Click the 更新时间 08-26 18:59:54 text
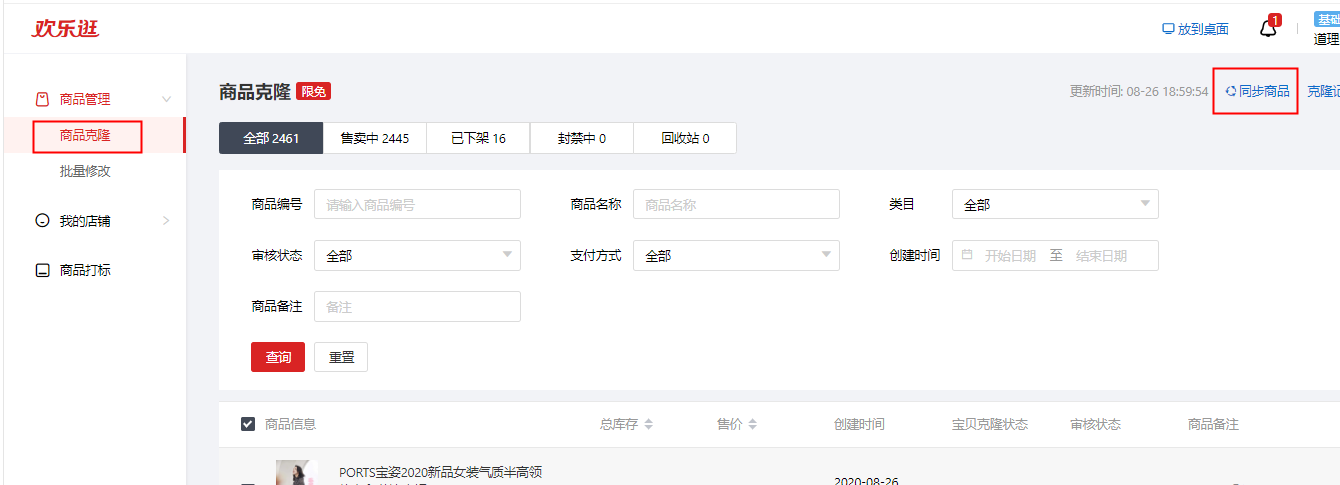 pyautogui.click(x=1139, y=91)
